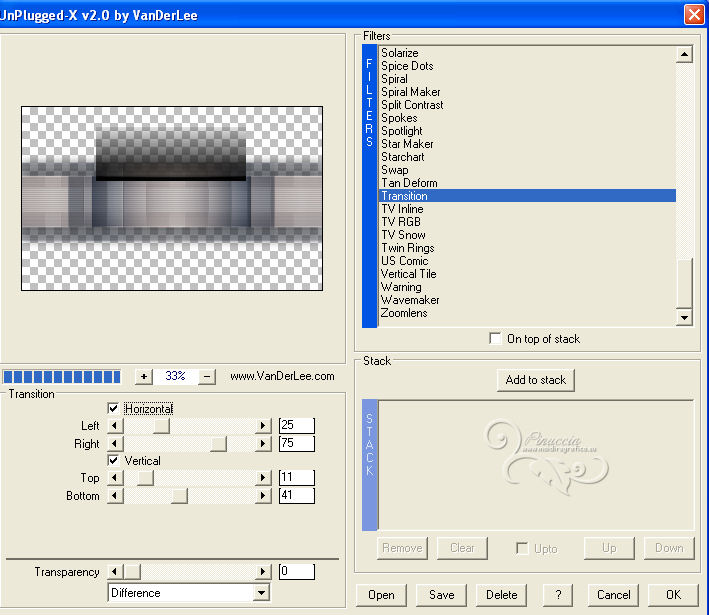Click the Delete button
This screenshot has width=709, height=615.
click(x=501, y=595)
